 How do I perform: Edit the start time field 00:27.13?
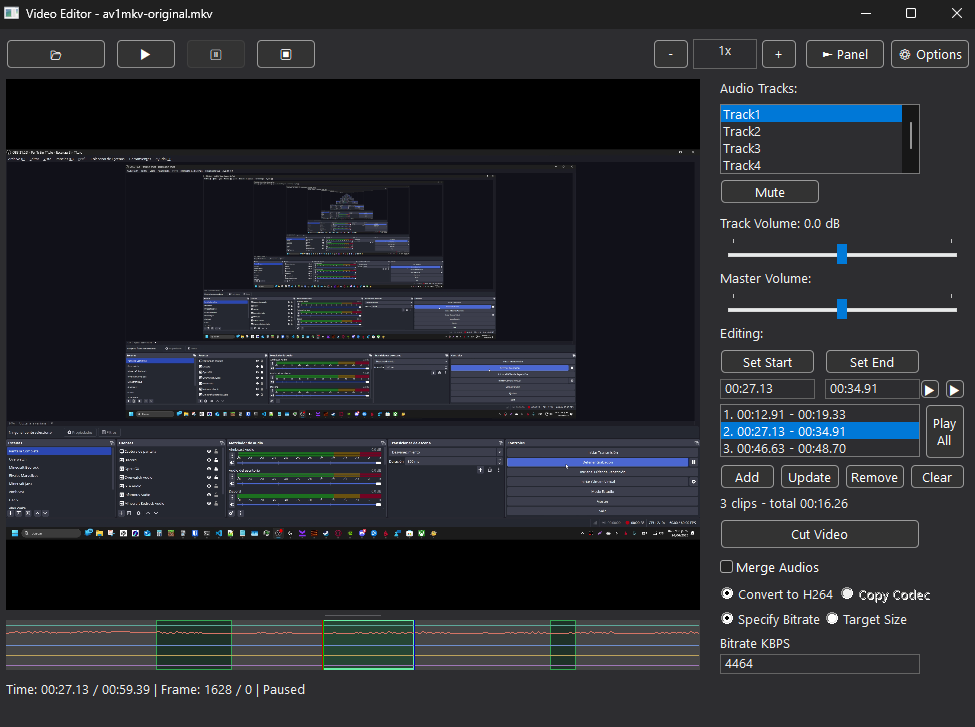coord(767,389)
